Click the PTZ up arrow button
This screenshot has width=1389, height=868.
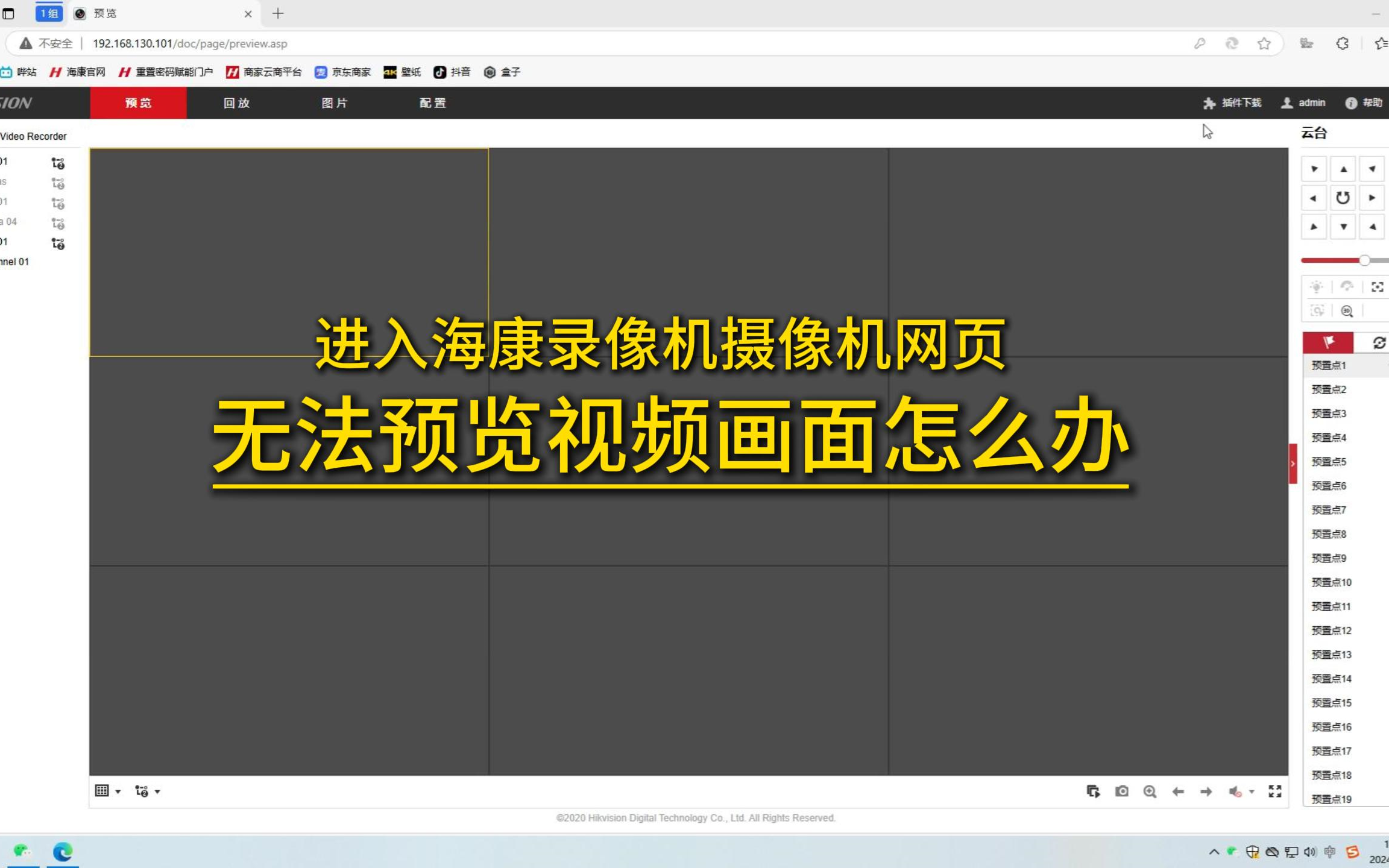pyautogui.click(x=1343, y=169)
